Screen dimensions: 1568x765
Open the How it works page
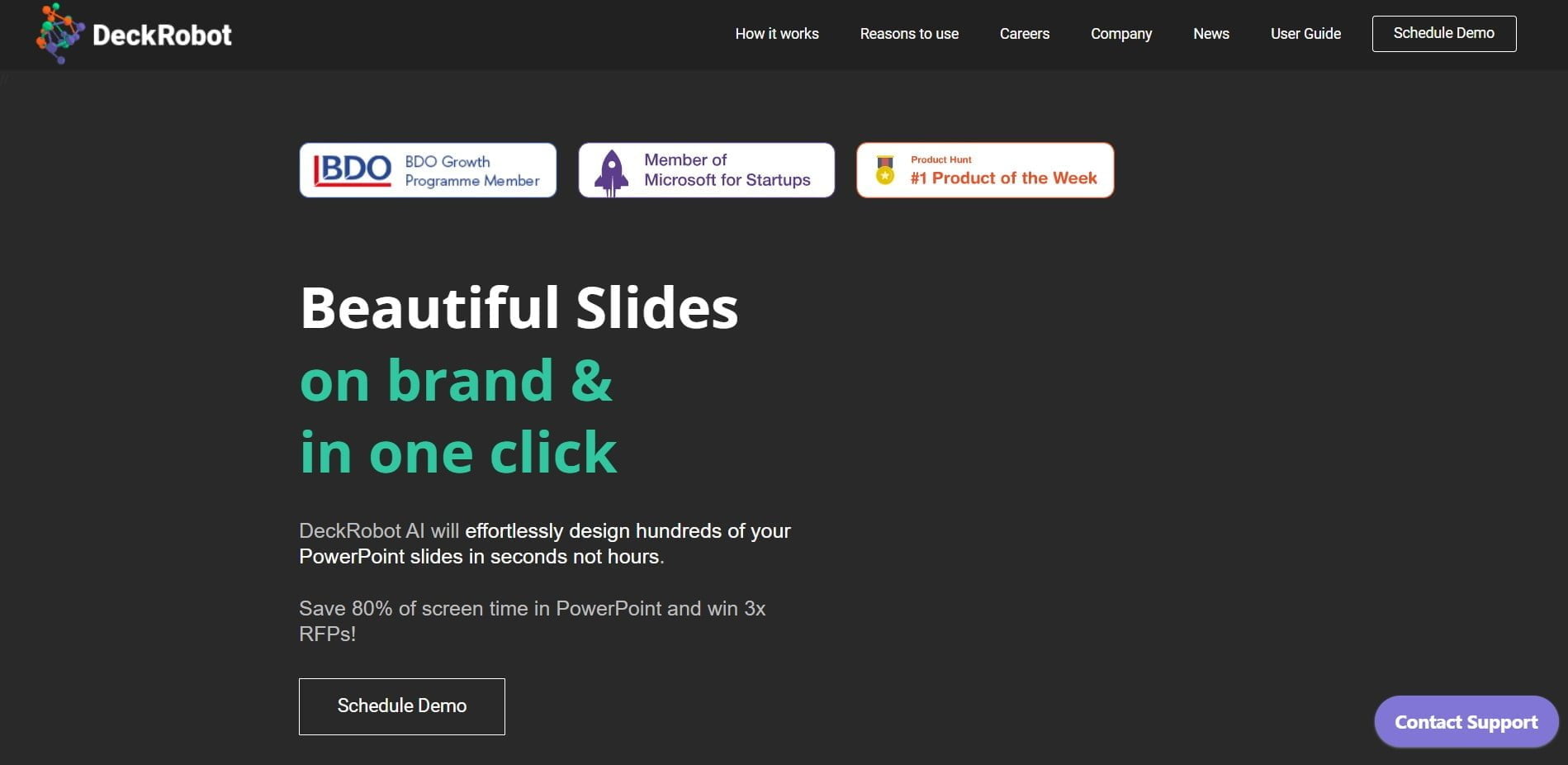[x=777, y=34]
